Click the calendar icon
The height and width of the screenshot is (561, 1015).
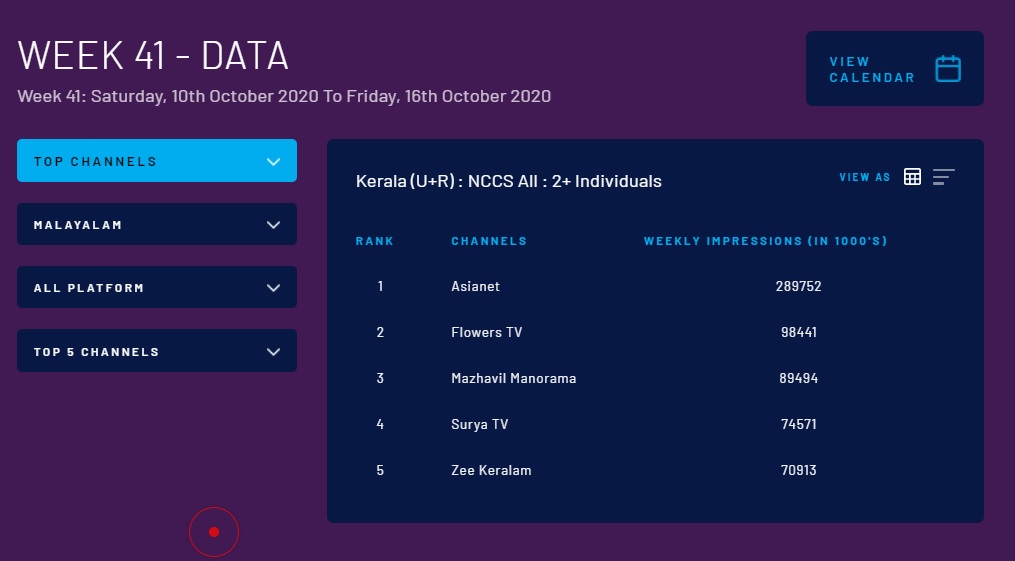(x=947, y=69)
